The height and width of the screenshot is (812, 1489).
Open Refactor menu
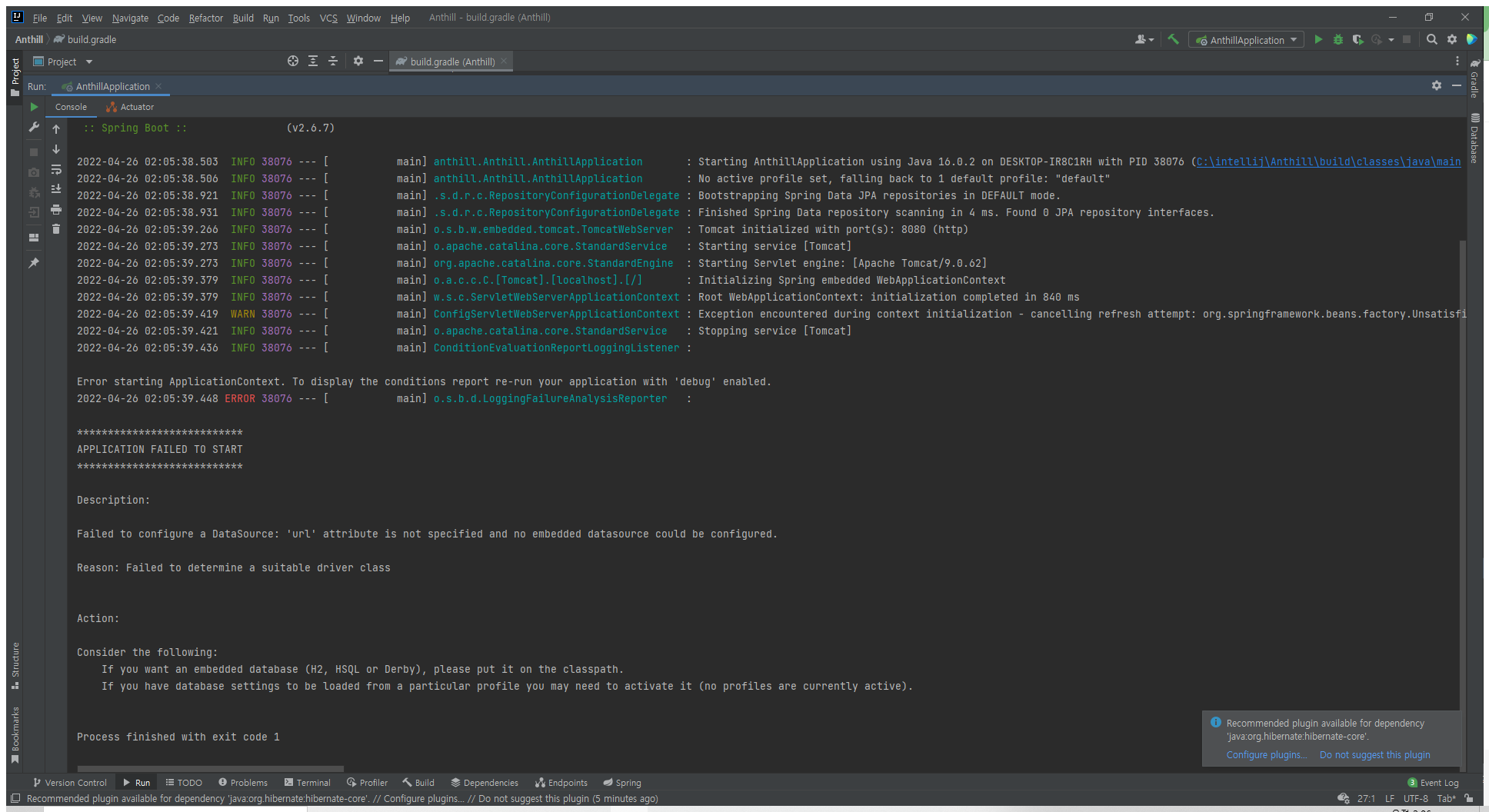click(206, 18)
